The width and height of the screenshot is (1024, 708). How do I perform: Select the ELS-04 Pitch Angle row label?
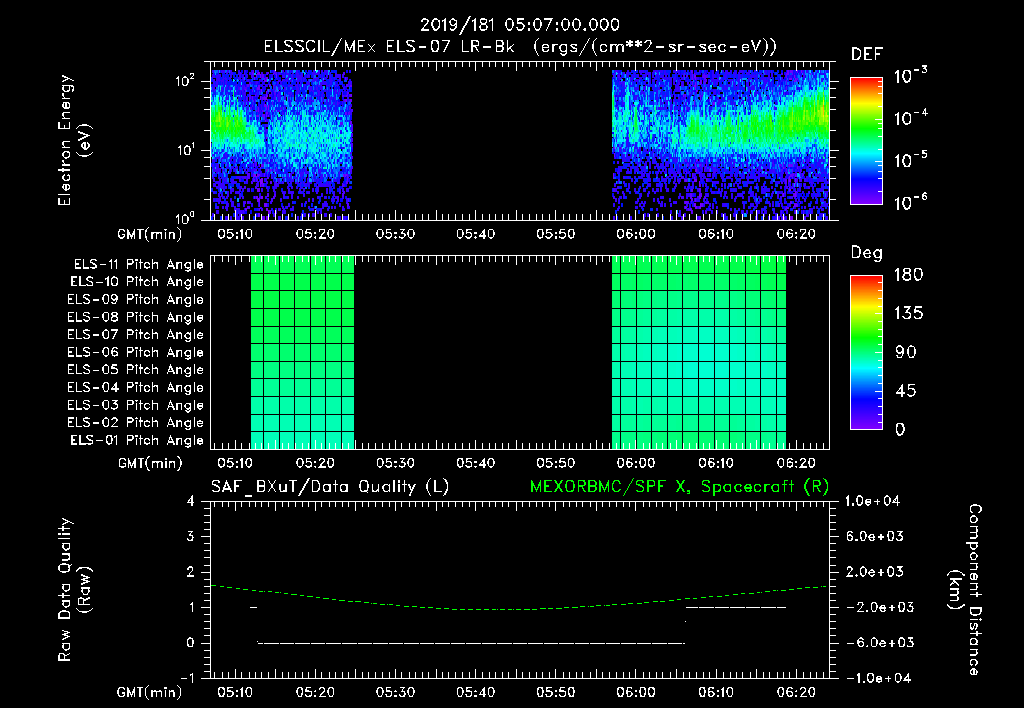pyautogui.click(x=136, y=388)
